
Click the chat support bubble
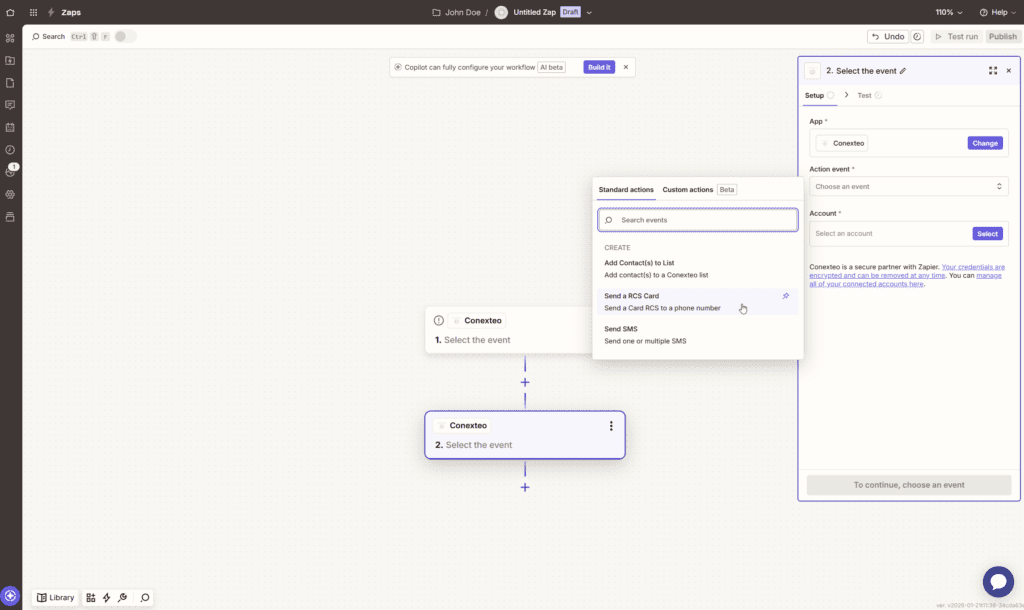click(x=998, y=581)
